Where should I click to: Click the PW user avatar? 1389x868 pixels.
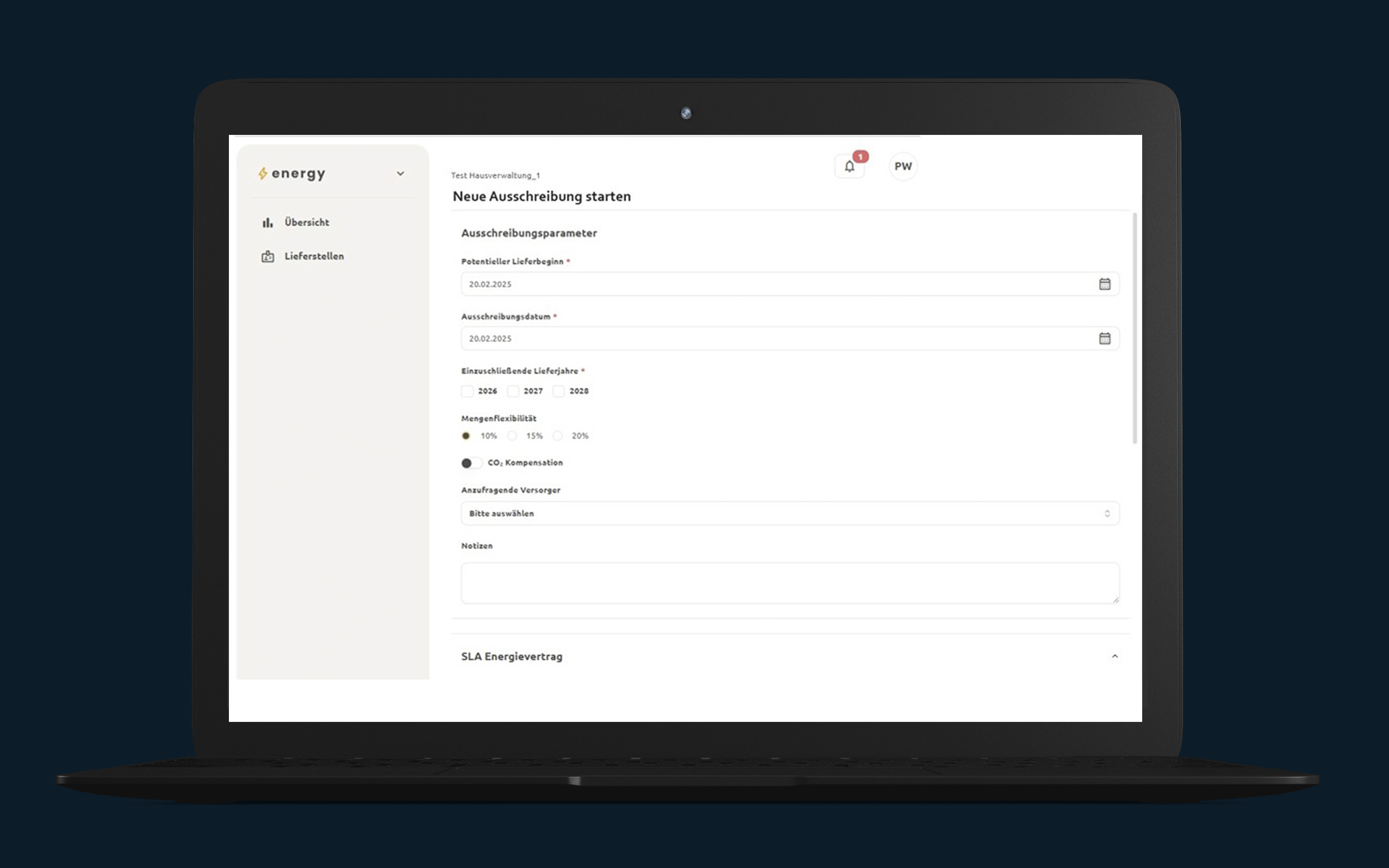(903, 166)
